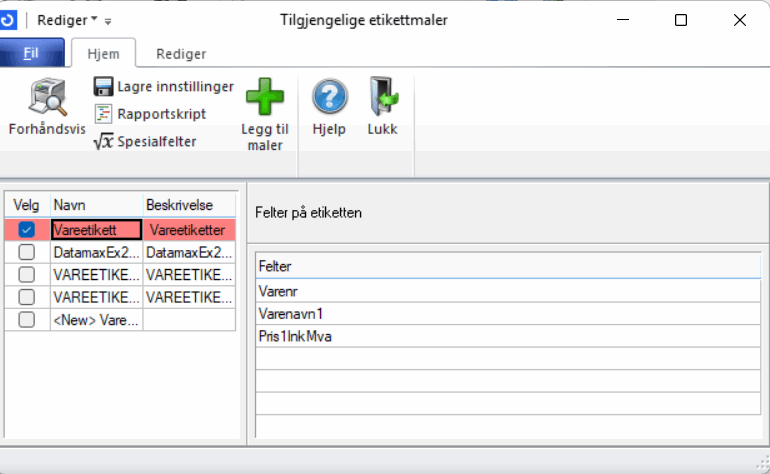Open Hjelp question mark icon

[x=329, y=98]
